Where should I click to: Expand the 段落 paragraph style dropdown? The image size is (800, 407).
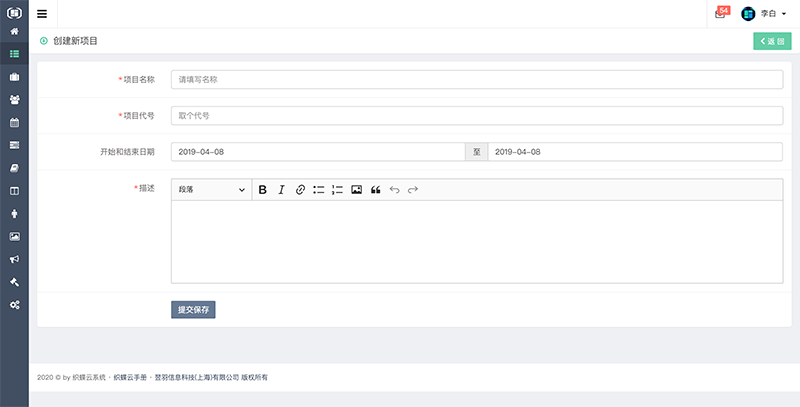coord(211,190)
